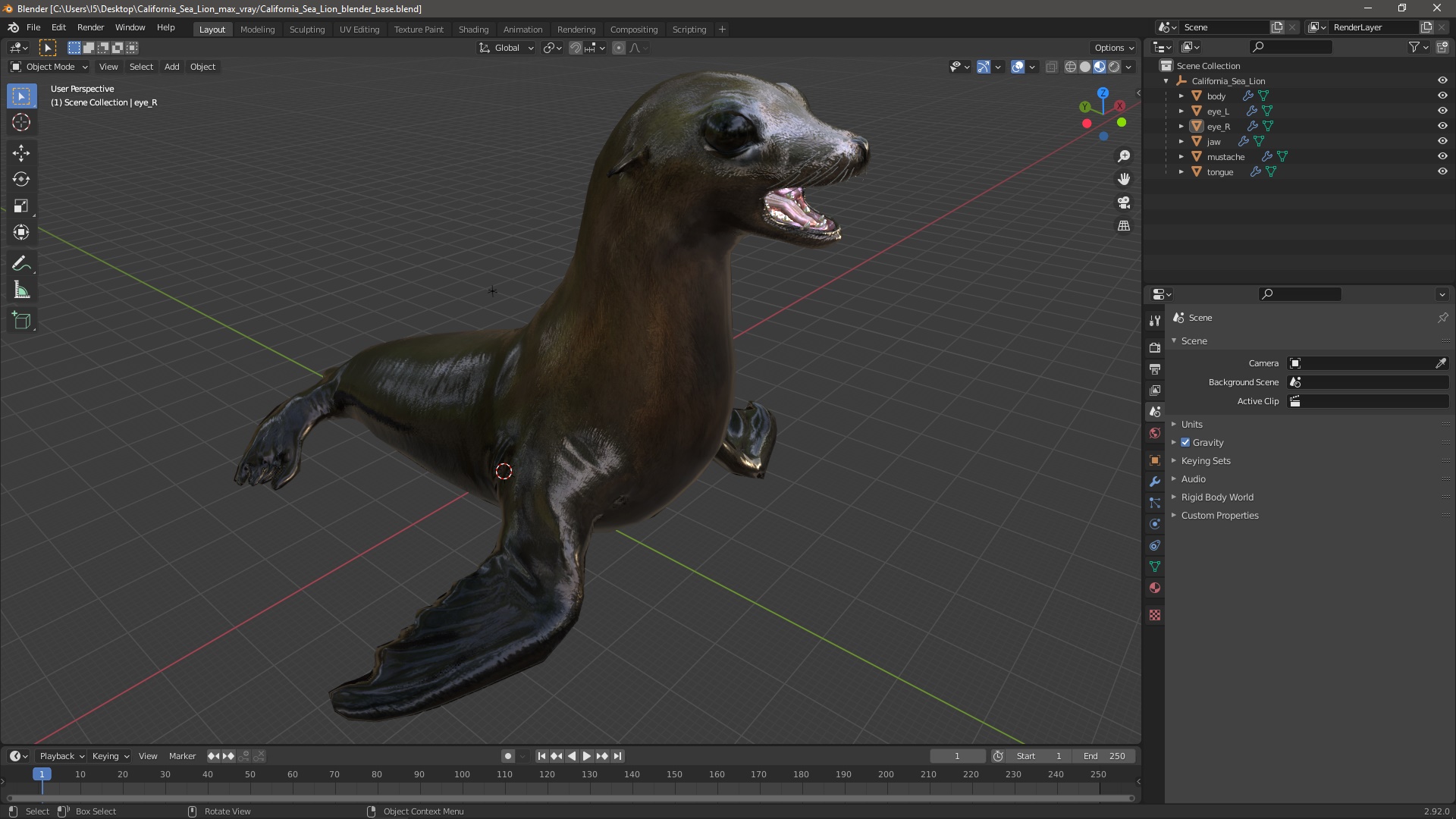Open Tool properties tab
The image size is (1456, 819).
click(x=1155, y=320)
